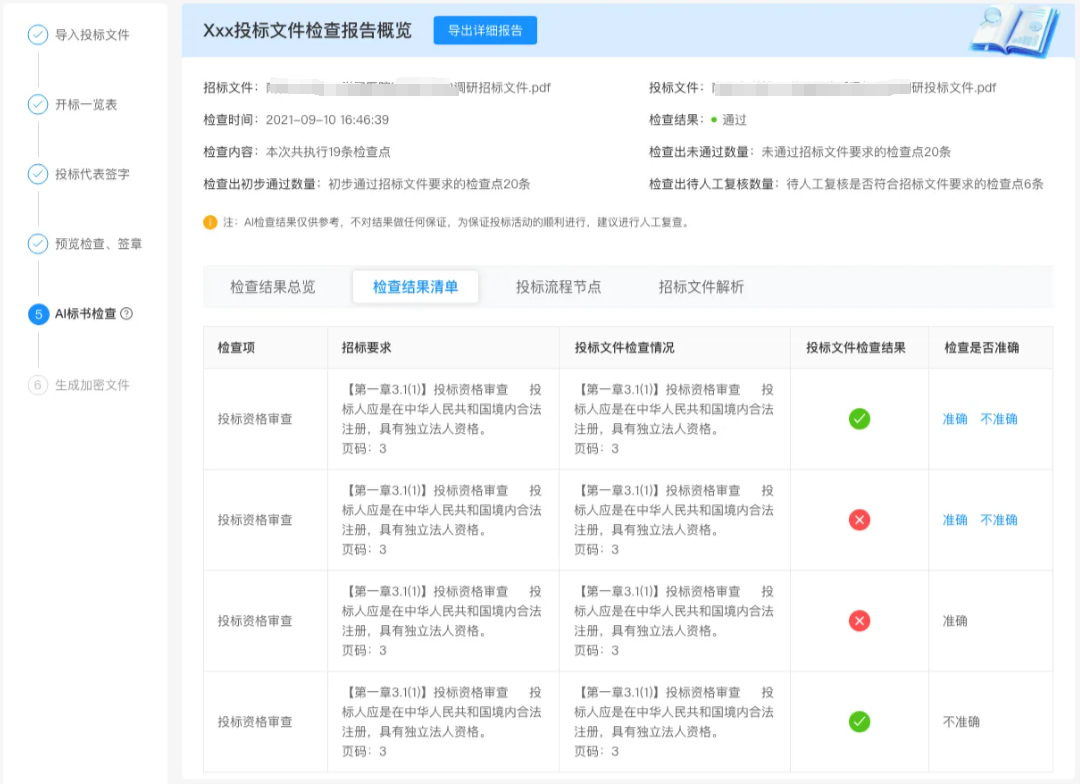Click step number 6 circle icon
Screen dimensions: 1080x784
[38, 384]
